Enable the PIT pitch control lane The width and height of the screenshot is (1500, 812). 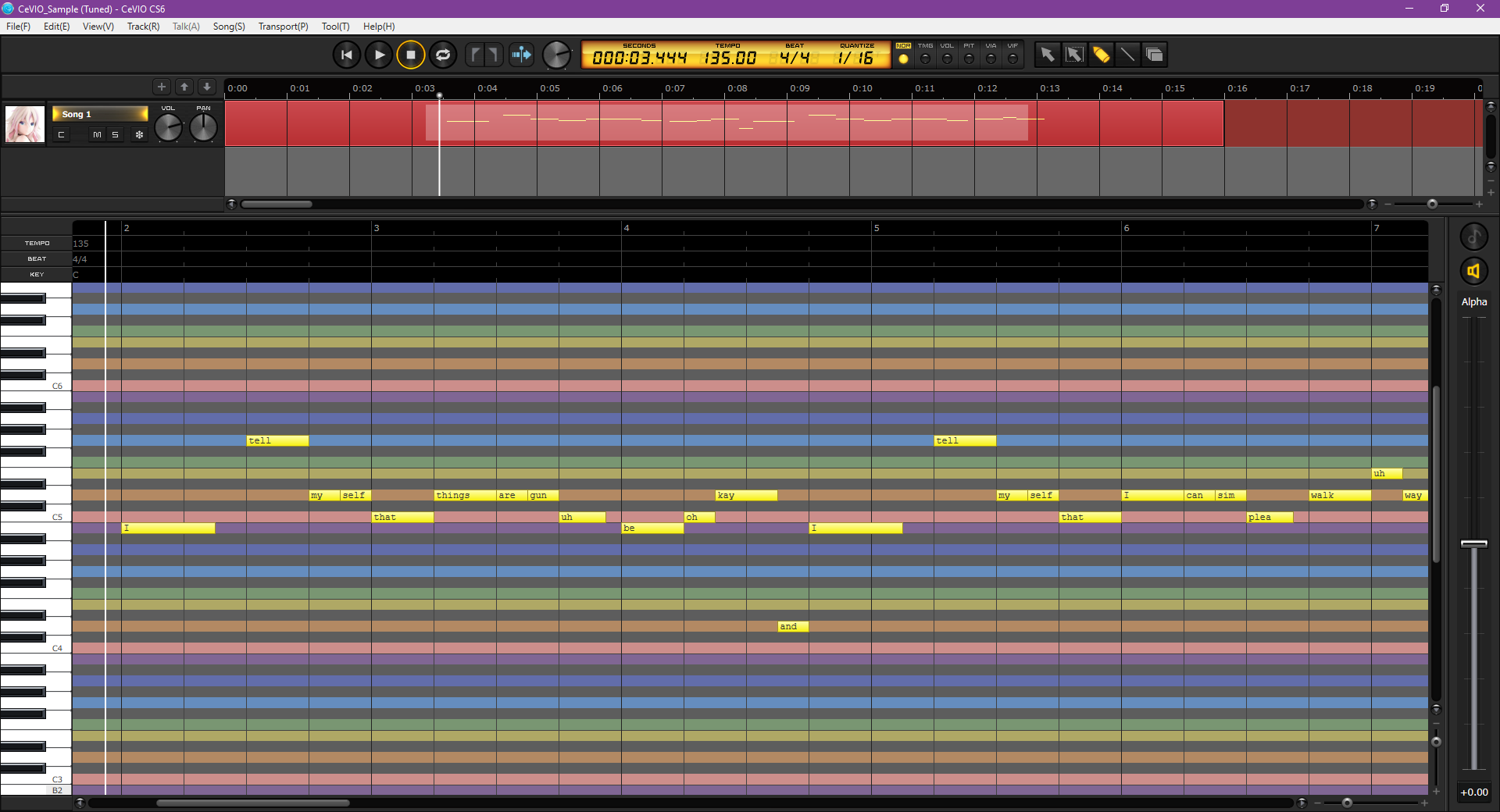point(969,55)
